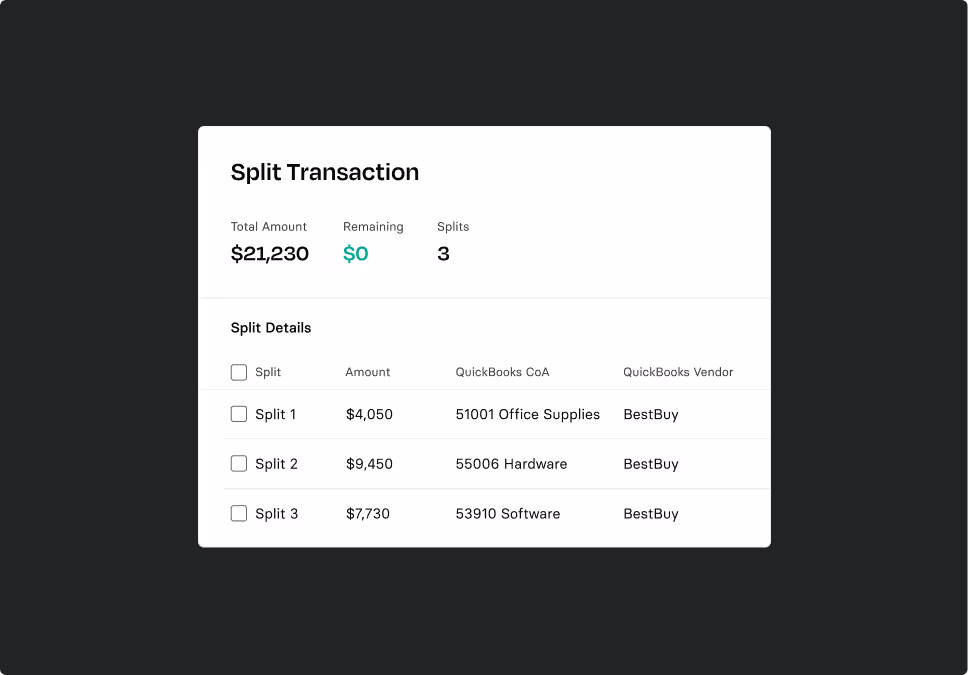Click the Total Amount $21,230 value

[270, 254]
